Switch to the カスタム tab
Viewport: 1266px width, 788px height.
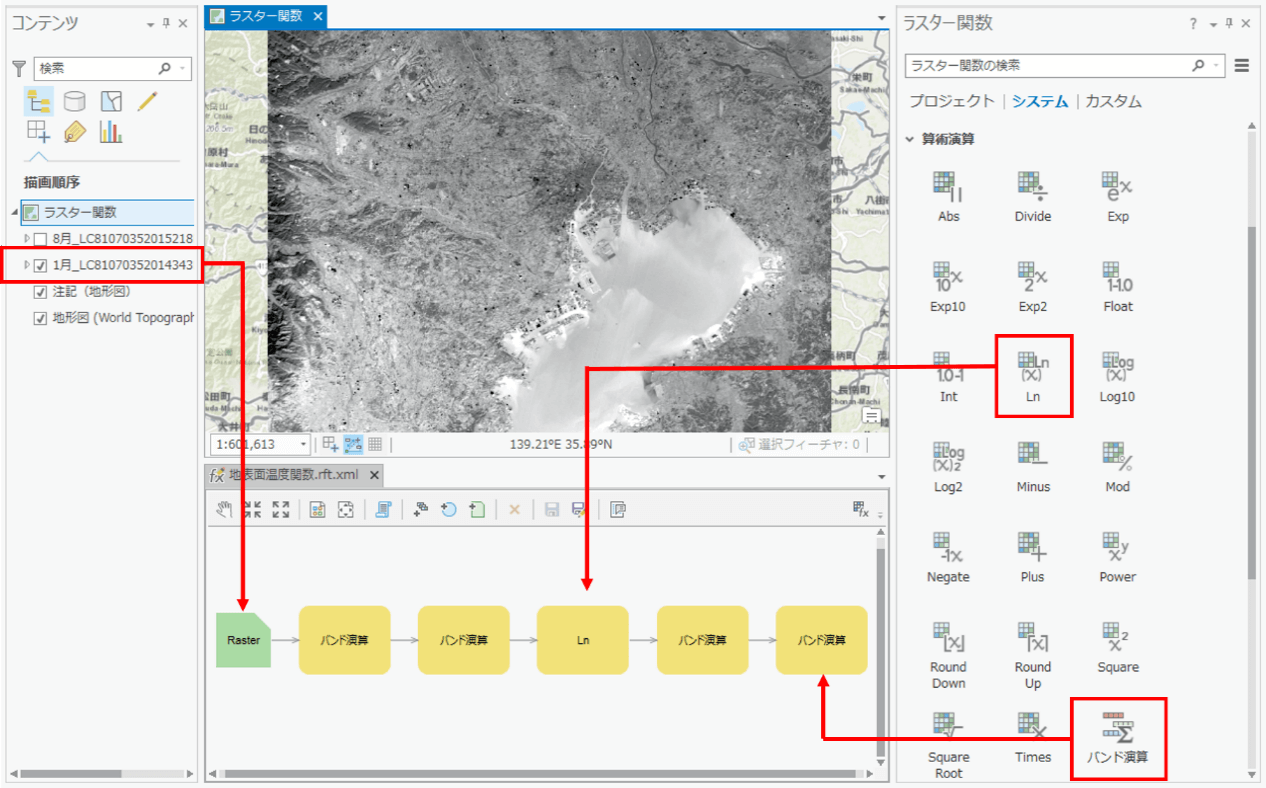(x=1113, y=101)
